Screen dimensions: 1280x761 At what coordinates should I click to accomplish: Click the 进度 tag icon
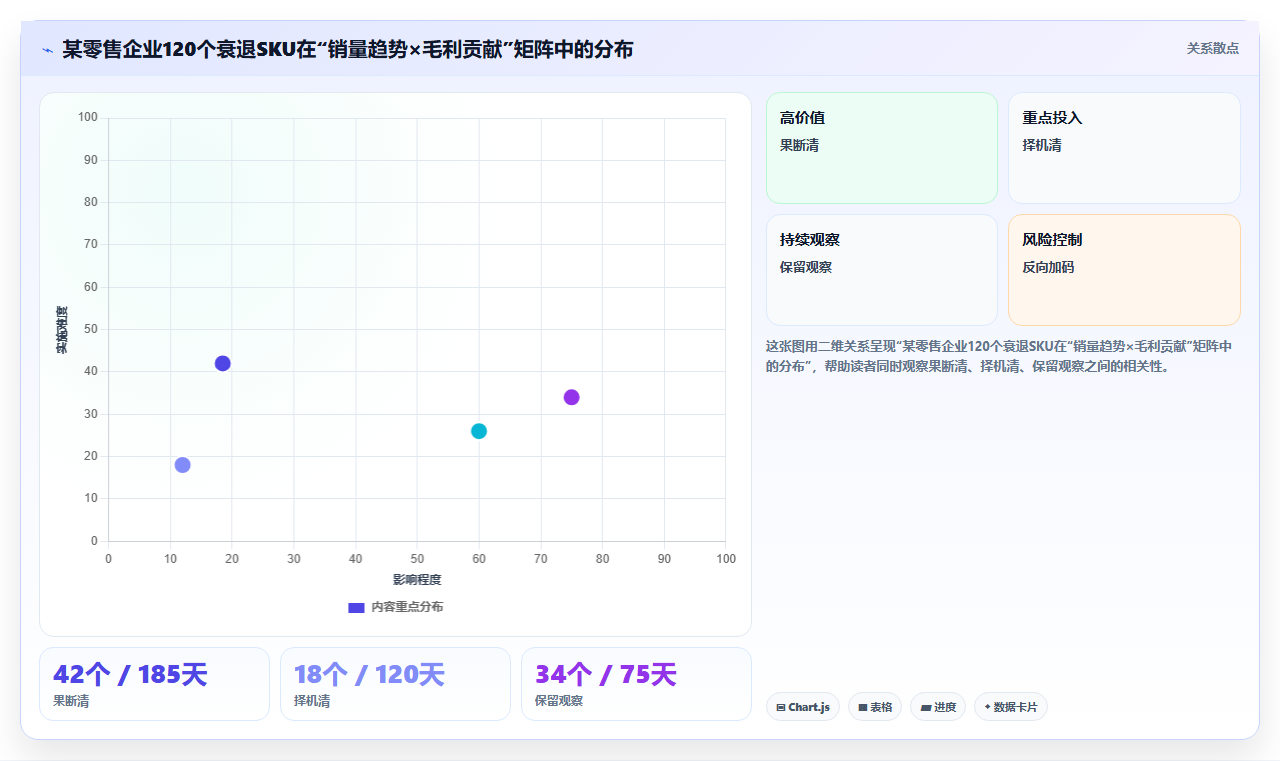tap(926, 707)
